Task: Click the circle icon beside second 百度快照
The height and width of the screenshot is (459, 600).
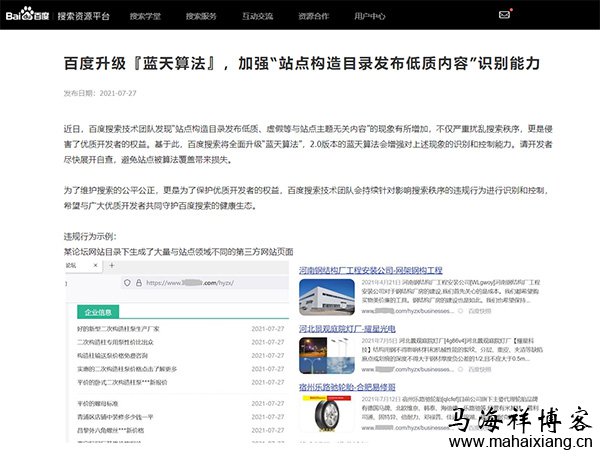Action: (x=460, y=369)
